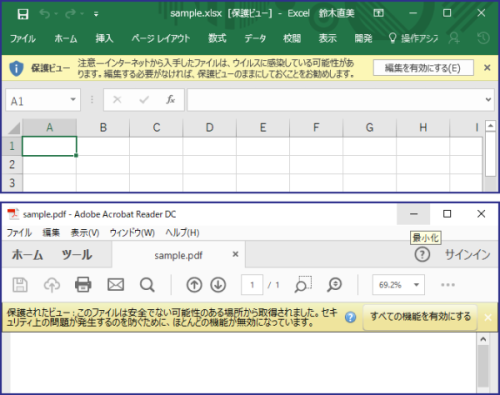The width and height of the screenshot is (500, 395).
Task: Click the protected view shield icon
Action: point(16,68)
